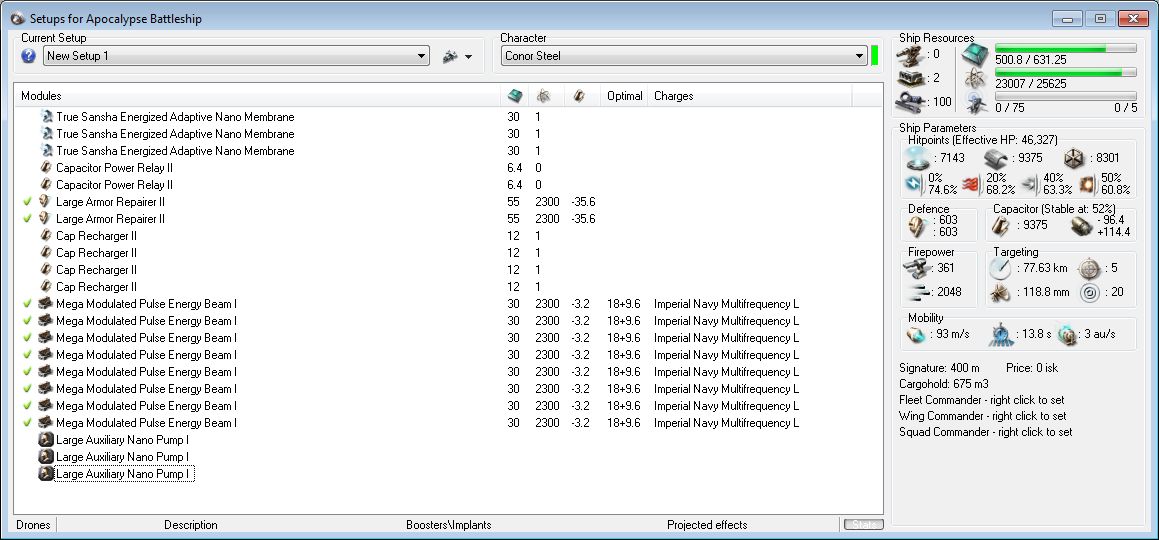The width and height of the screenshot is (1159, 540).
Task: Click the green character skills status indicator
Action: pos(875,55)
